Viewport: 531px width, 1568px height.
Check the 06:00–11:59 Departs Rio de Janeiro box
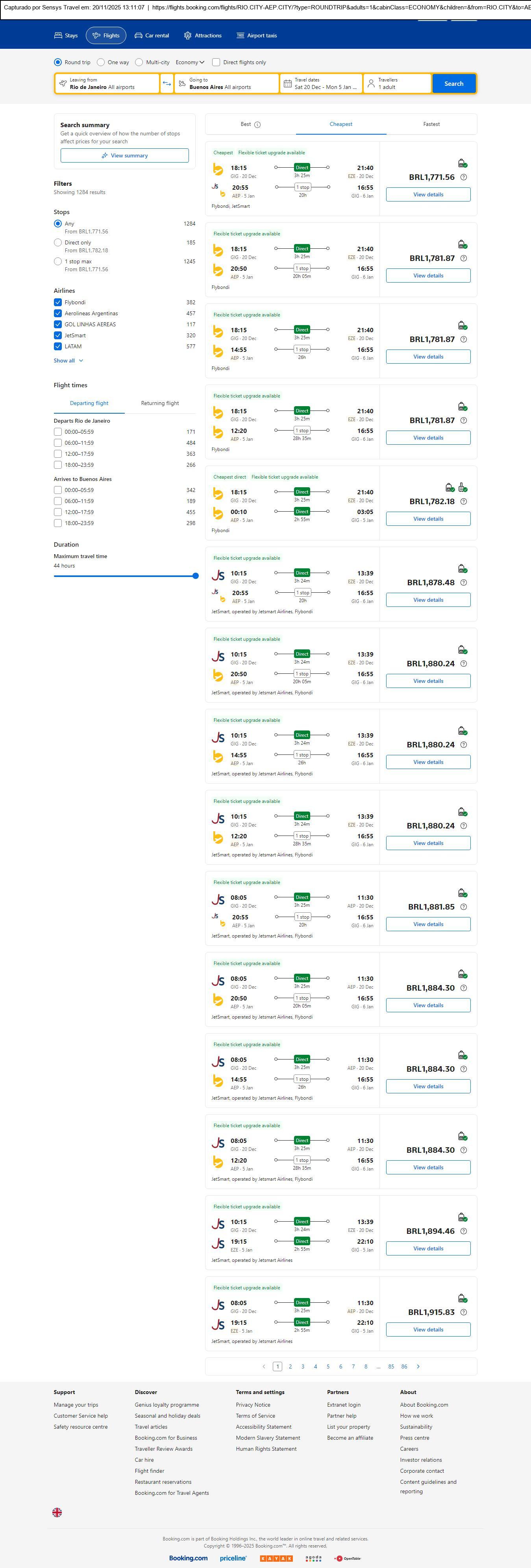[58, 443]
